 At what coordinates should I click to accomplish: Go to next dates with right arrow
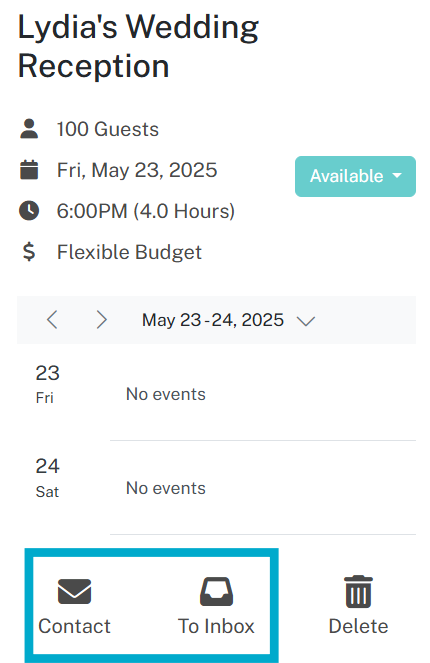tap(101, 320)
